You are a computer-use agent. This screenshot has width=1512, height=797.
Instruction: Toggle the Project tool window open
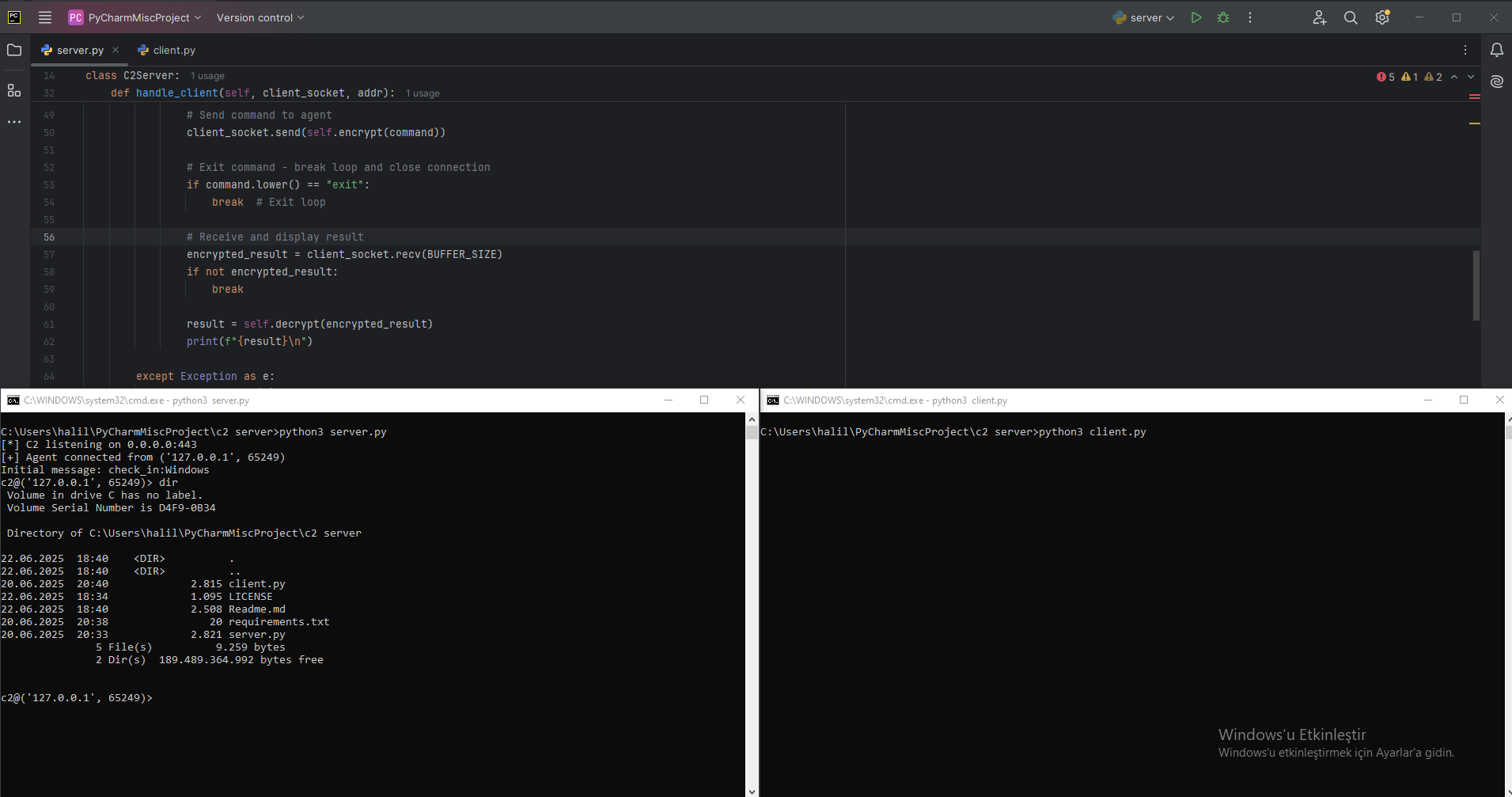[13, 50]
